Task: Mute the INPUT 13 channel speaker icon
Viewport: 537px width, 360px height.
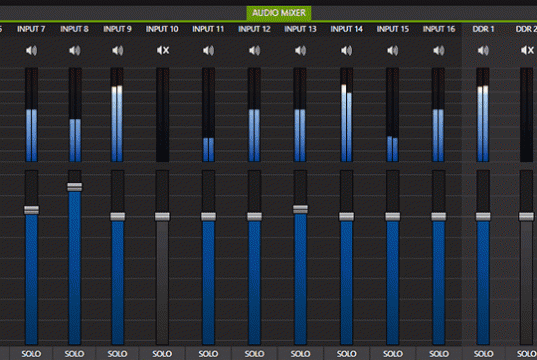Action: (300, 51)
